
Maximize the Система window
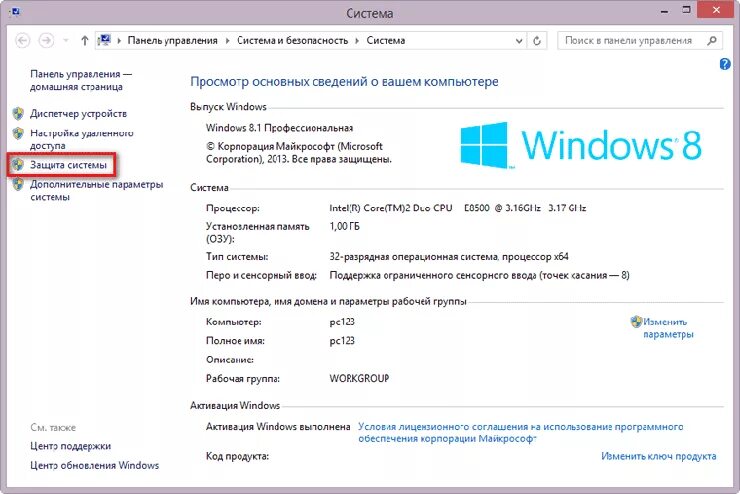[686, 10]
